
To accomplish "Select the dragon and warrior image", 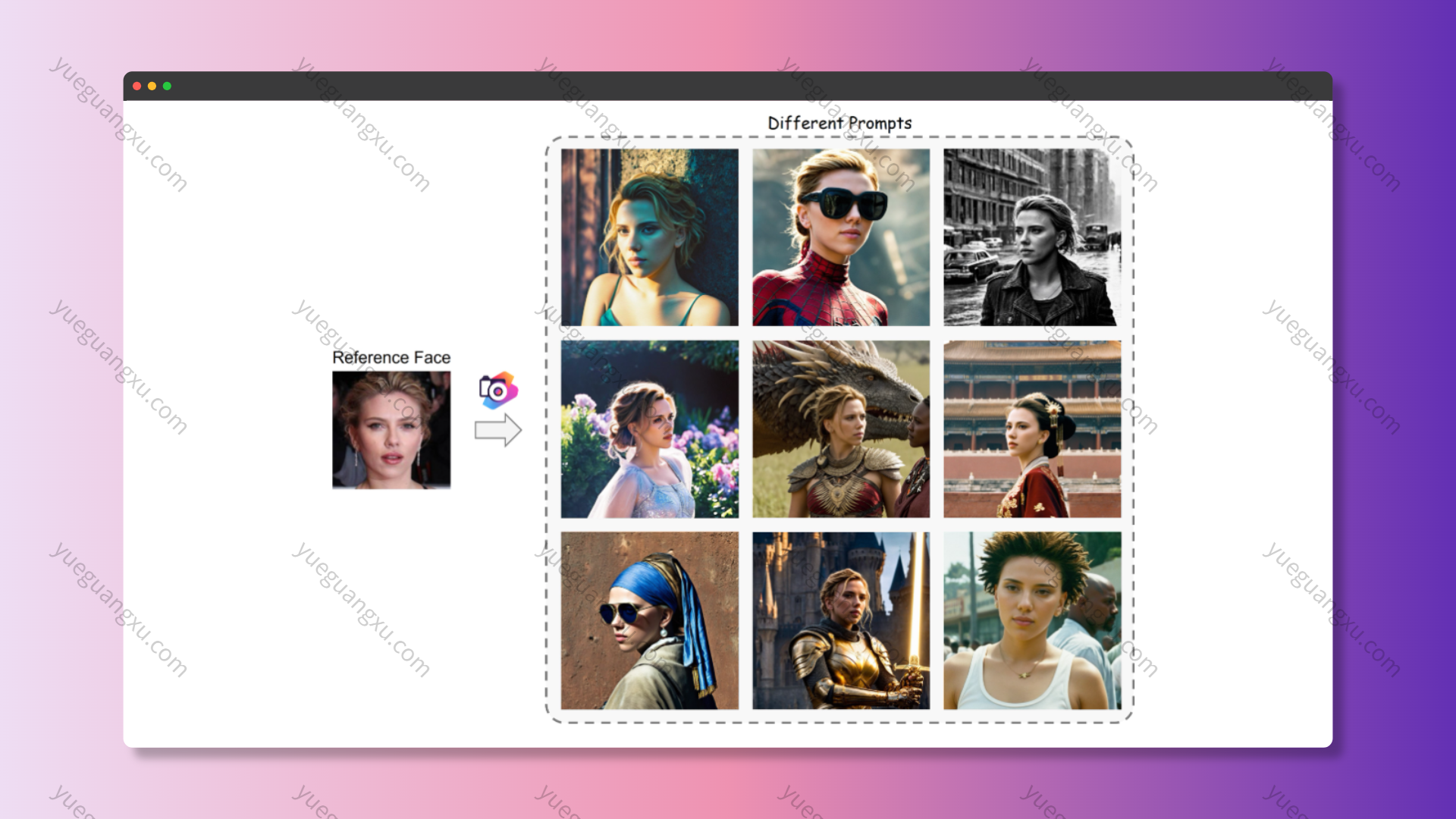I will (x=841, y=429).
